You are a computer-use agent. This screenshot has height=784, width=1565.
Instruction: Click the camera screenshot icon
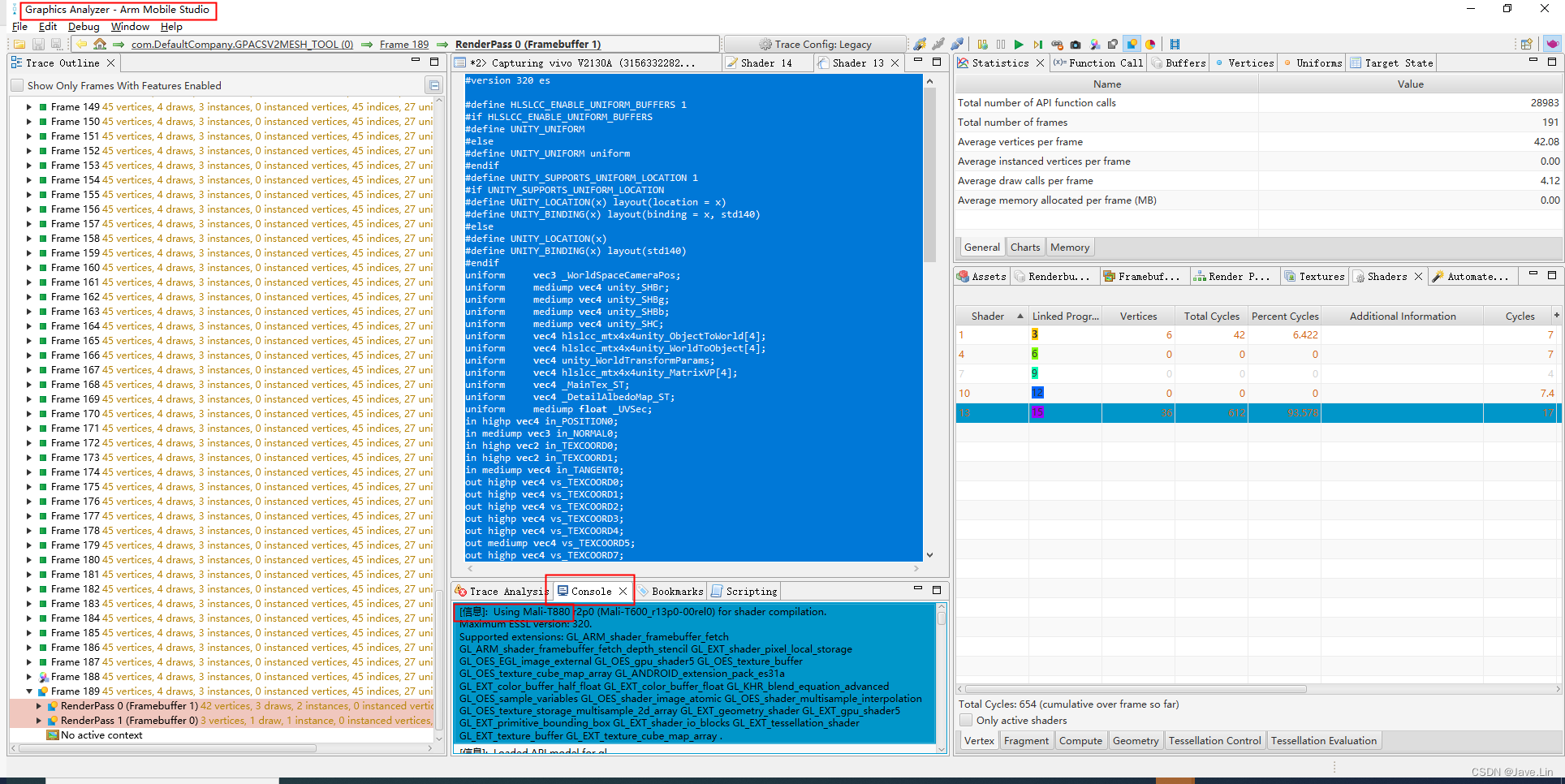pyautogui.click(x=1076, y=45)
